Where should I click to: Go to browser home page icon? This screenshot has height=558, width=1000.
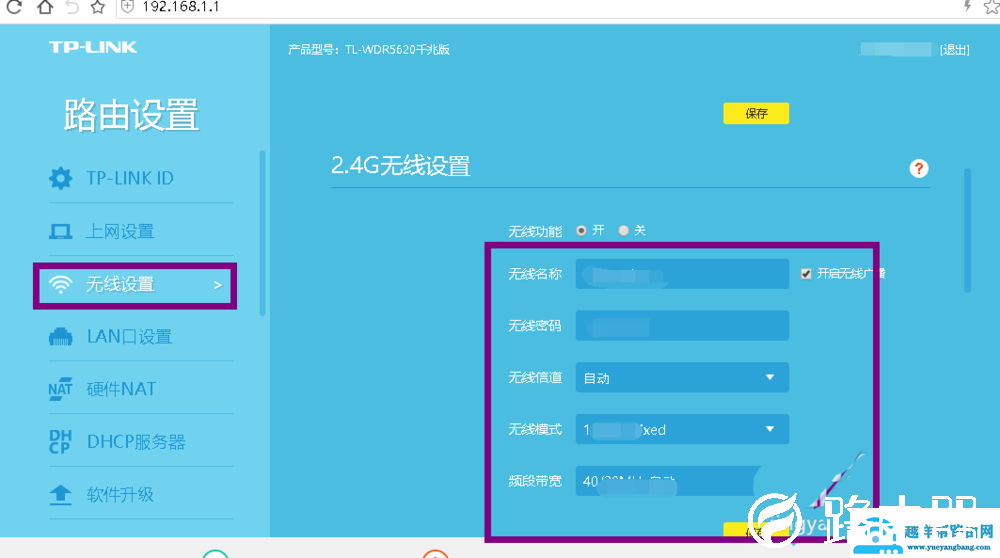pyautogui.click(x=45, y=7)
